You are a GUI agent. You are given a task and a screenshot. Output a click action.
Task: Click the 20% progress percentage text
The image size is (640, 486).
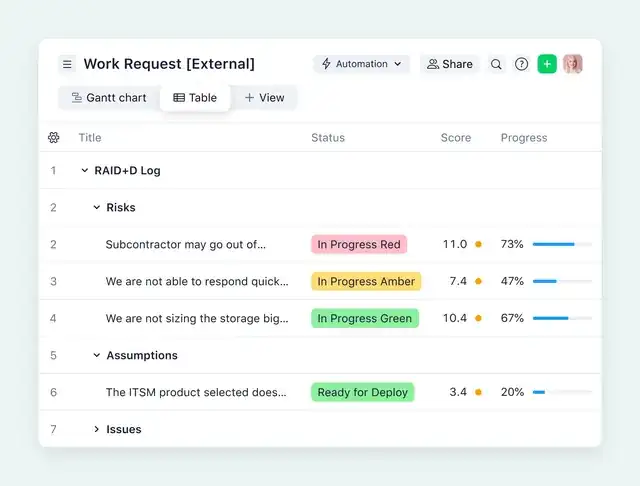pyautogui.click(x=512, y=392)
